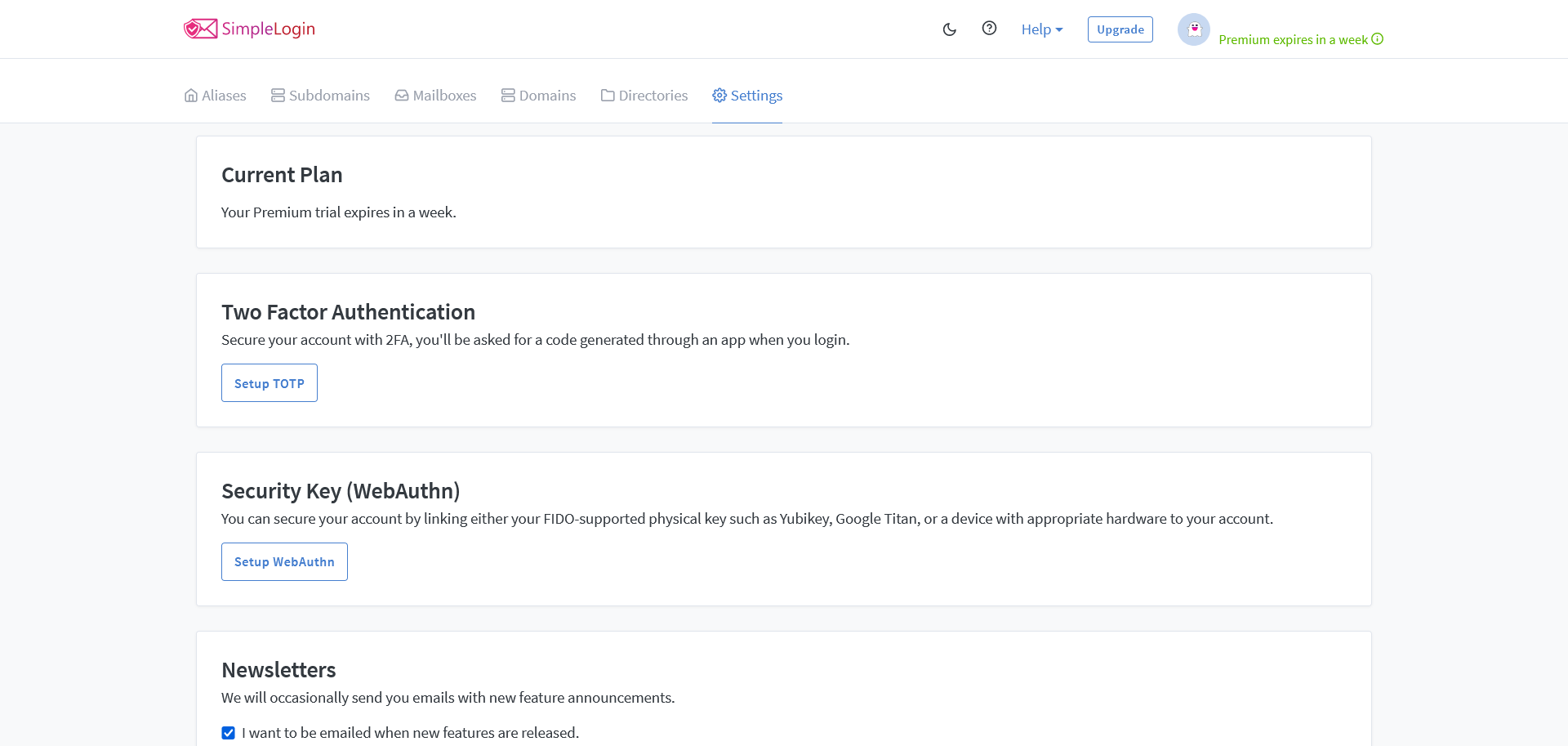Click the Premium expires in a week link

pyautogui.click(x=1292, y=39)
